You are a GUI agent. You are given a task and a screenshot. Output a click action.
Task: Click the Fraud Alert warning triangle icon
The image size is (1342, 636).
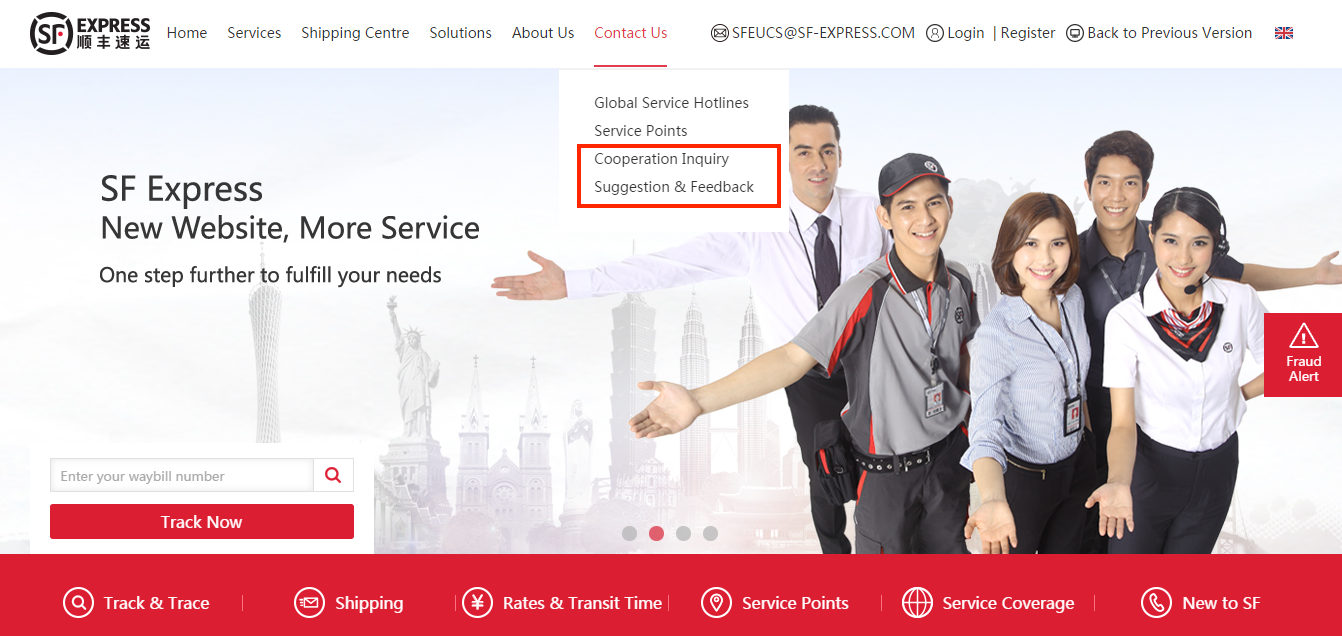click(1303, 336)
